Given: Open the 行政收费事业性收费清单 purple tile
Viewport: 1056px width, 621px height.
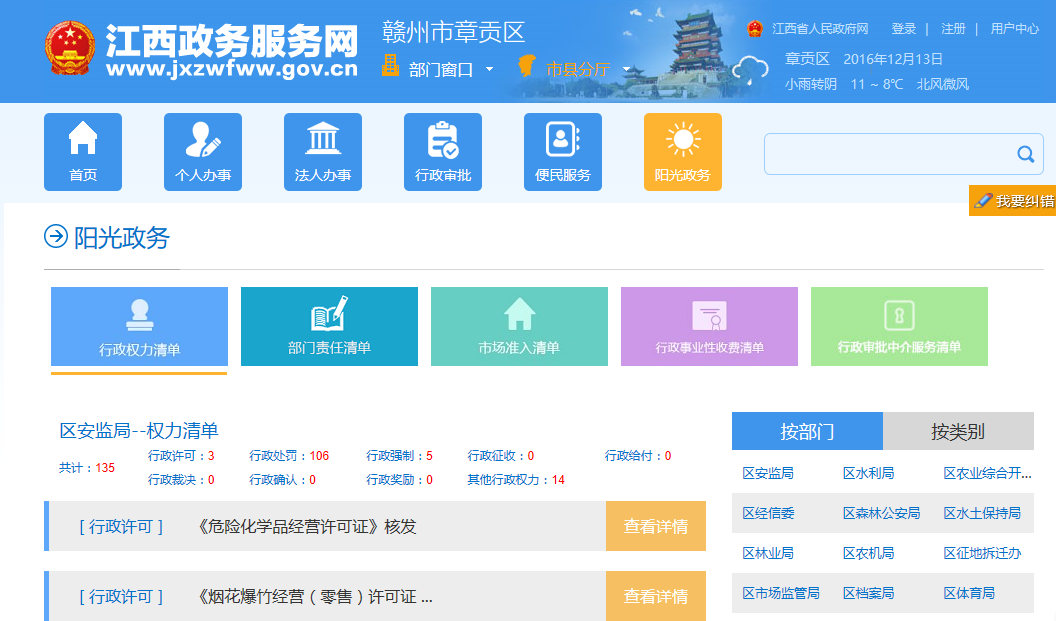Looking at the screenshot, I should [x=709, y=326].
